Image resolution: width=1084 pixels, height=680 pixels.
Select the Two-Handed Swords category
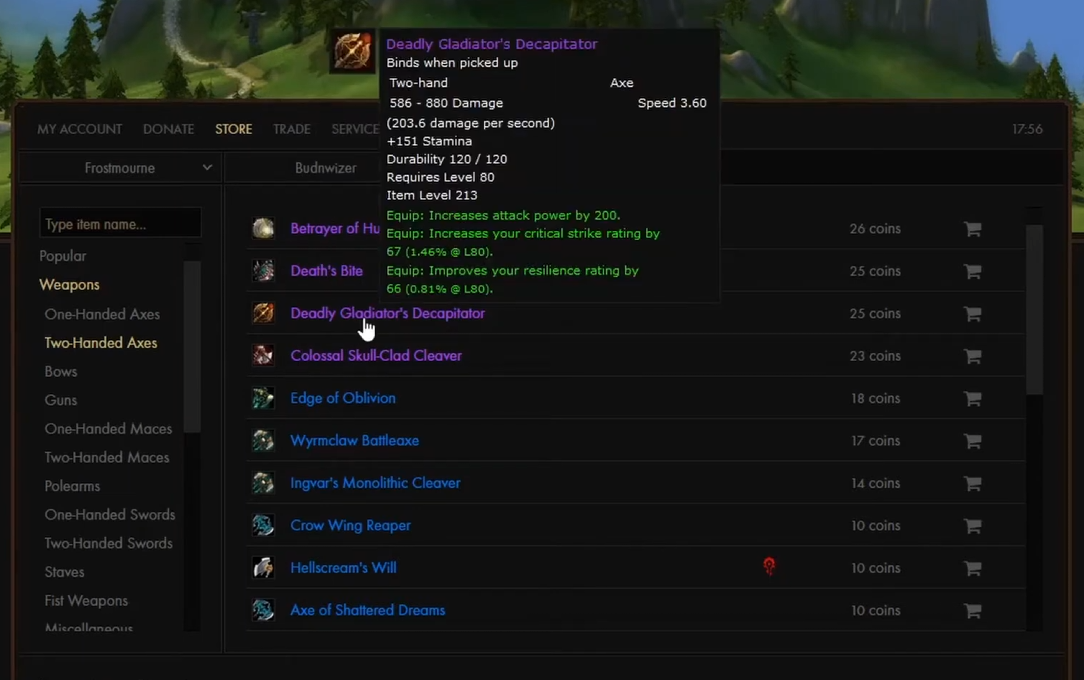(x=109, y=543)
